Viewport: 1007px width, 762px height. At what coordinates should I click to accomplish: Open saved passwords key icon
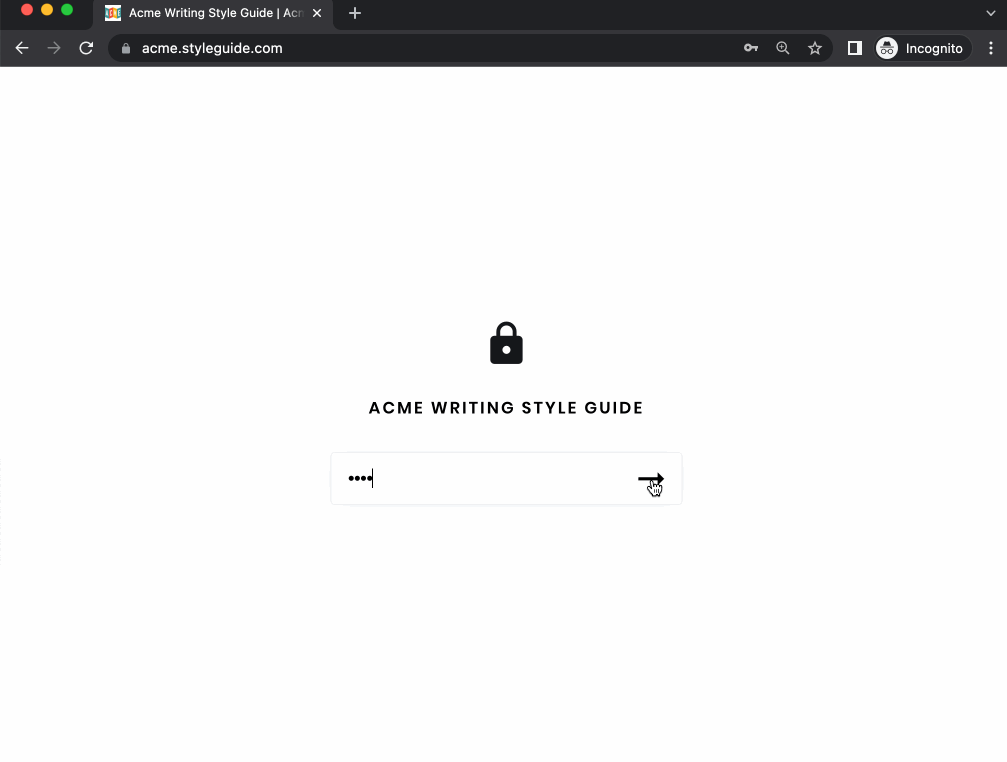point(751,48)
